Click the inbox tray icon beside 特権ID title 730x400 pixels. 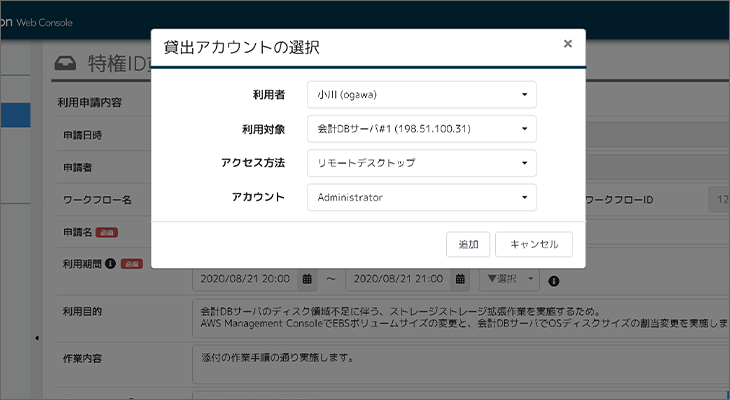click(65, 64)
